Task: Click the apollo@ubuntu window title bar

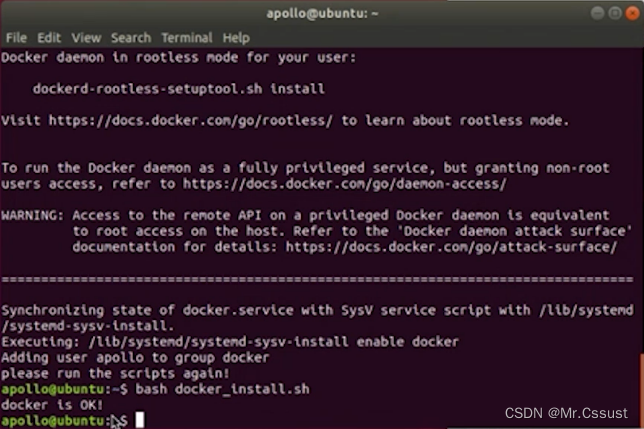Action: [x=320, y=13]
